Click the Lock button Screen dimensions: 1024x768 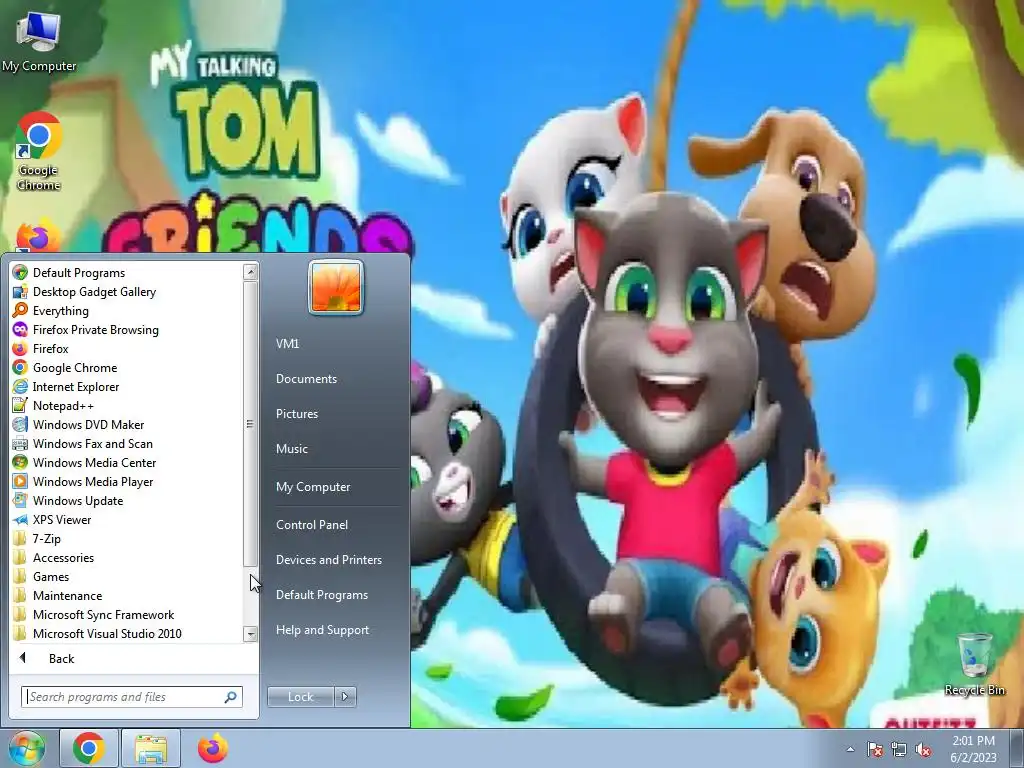300,697
